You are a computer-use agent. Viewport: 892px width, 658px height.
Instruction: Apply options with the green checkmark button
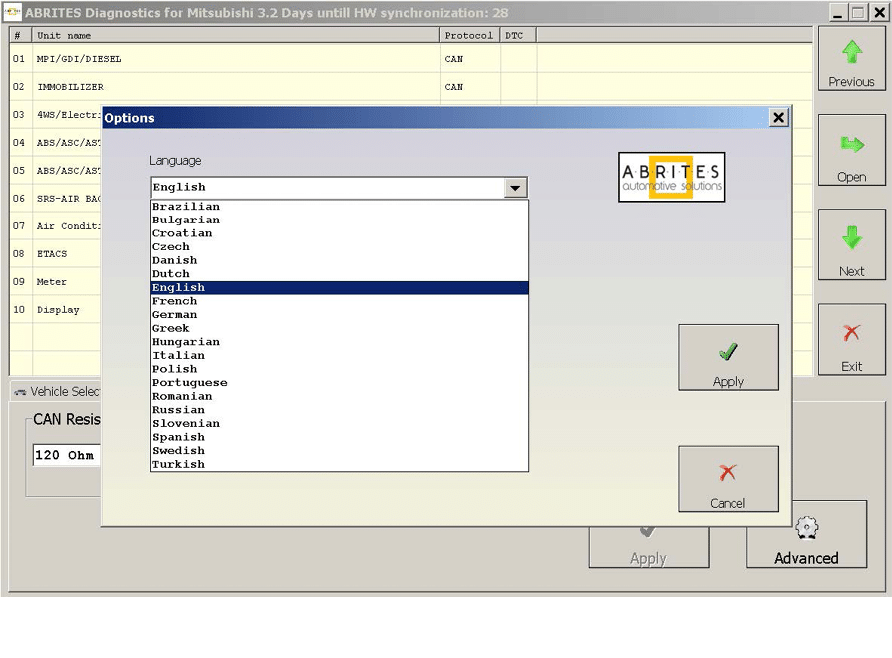click(728, 357)
